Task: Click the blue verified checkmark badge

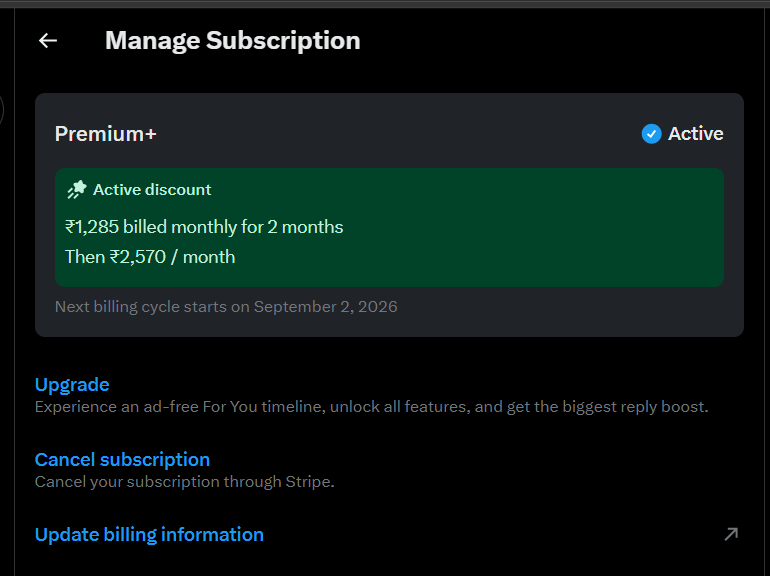Action: pos(651,134)
